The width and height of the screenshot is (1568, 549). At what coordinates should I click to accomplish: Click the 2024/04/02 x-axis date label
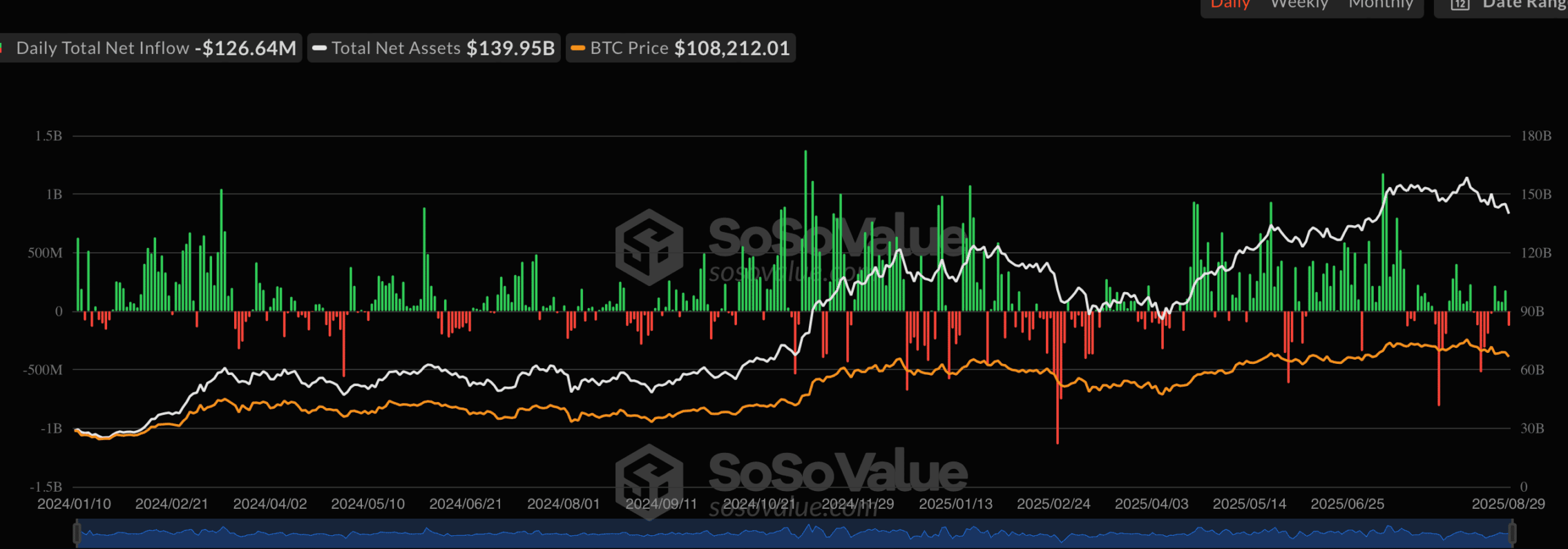(x=269, y=504)
